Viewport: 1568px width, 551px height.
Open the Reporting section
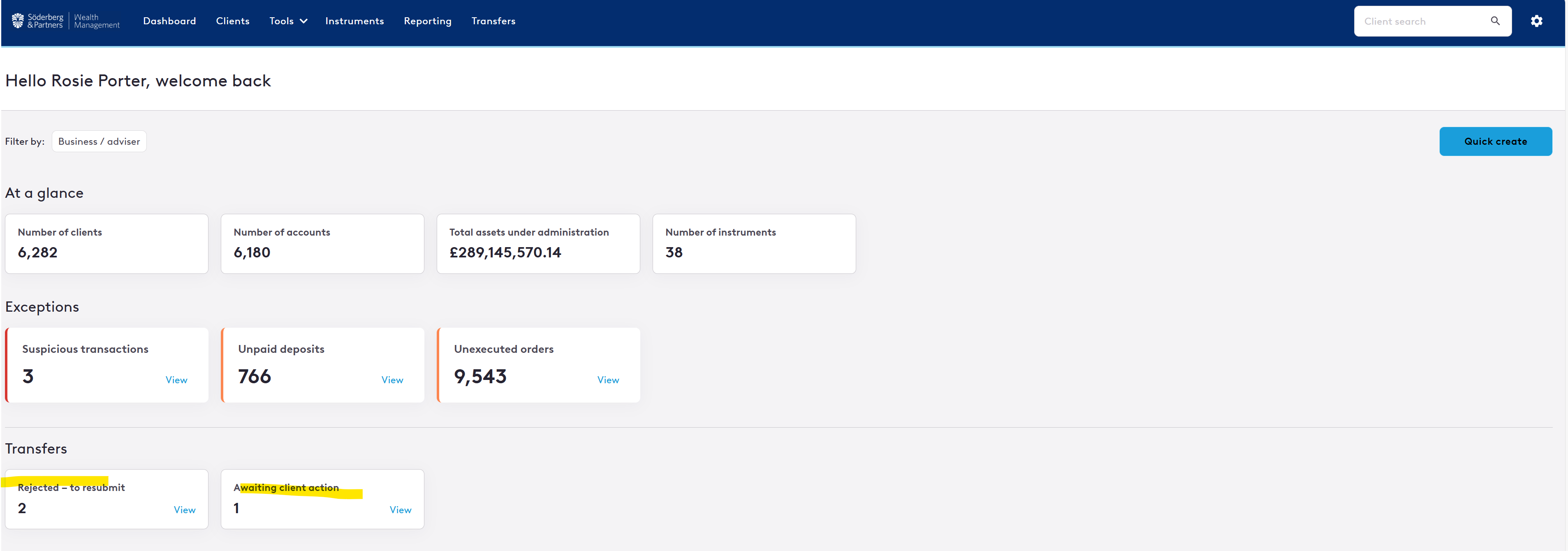click(x=427, y=21)
